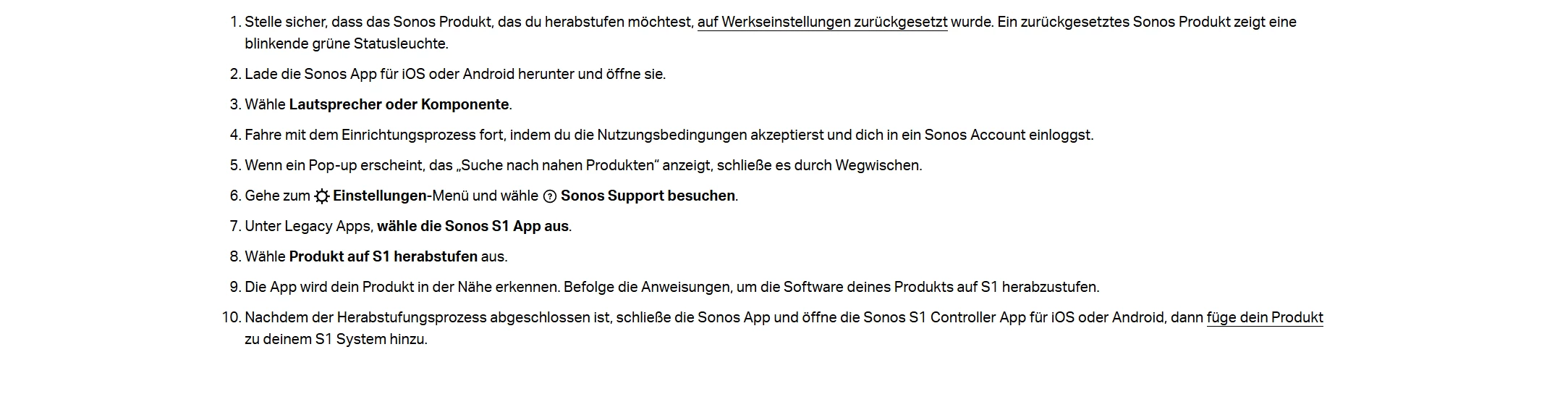Click the bold 'Sonos Support besuchen' text
The image size is (1568, 402).
click(x=648, y=196)
